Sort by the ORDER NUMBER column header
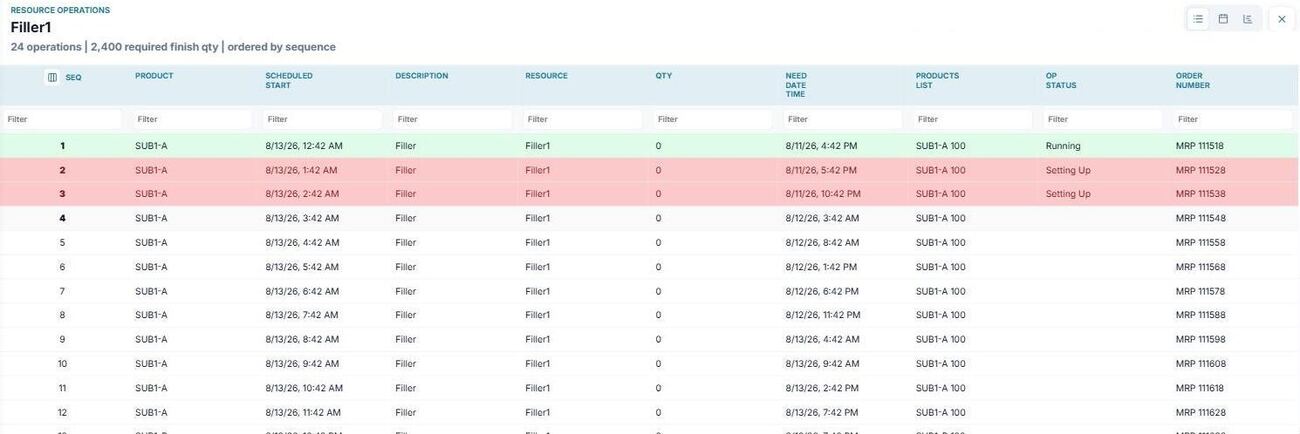The image size is (1300, 434). pyautogui.click(x=1193, y=81)
